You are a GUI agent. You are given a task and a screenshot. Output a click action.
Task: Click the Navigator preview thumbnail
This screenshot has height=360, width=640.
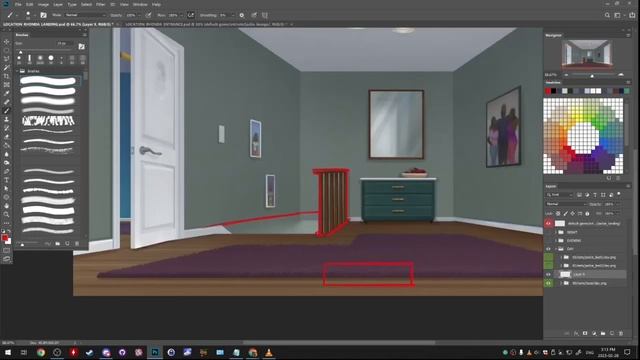pyautogui.click(x=587, y=55)
